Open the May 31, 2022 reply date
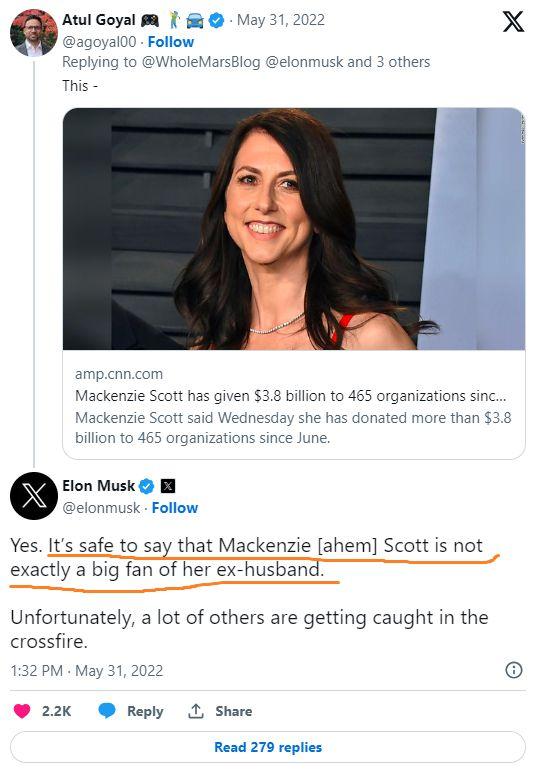538x773 pixels. pos(281,20)
